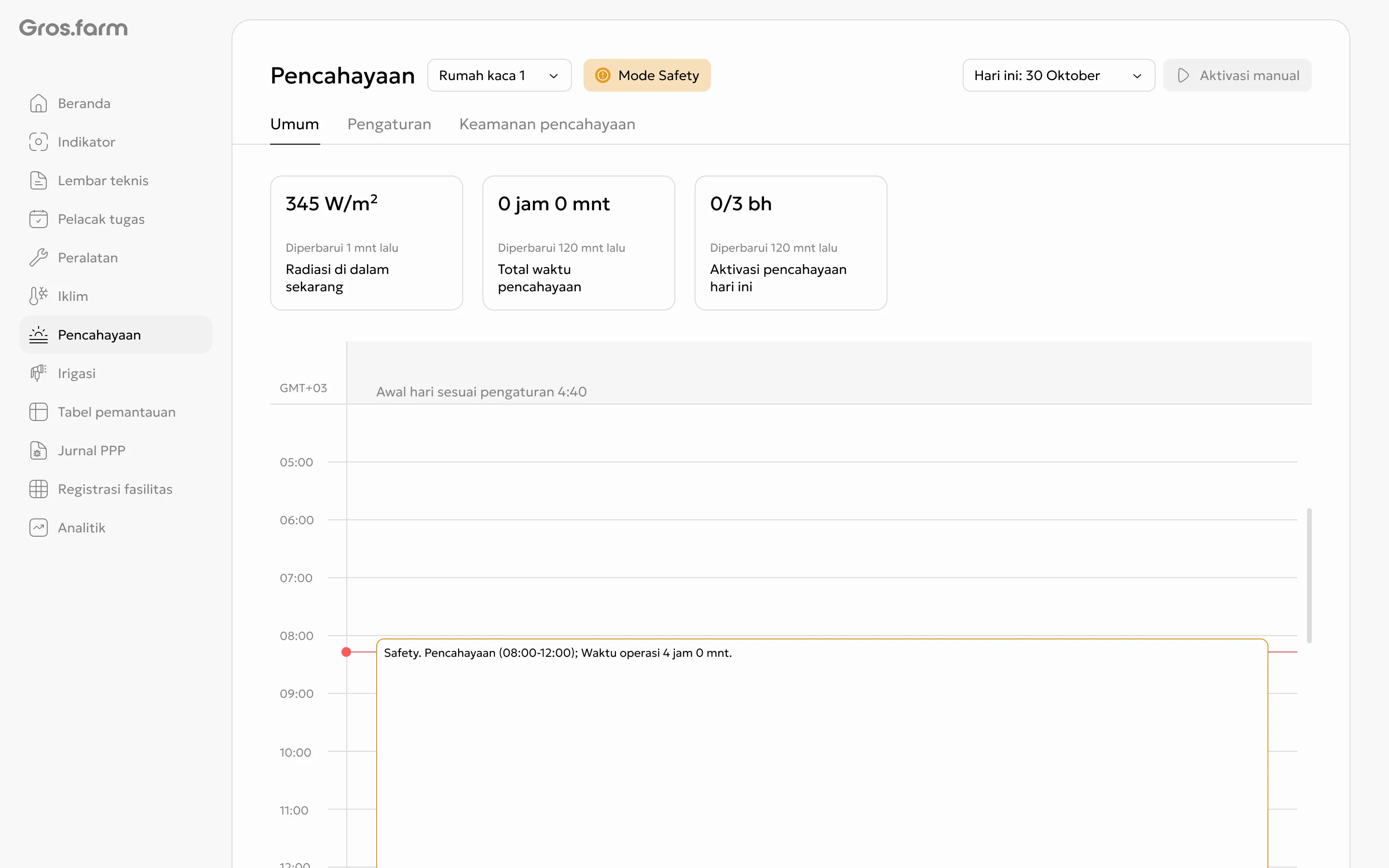Click the Pencahayaan page heading
The height and width of the screenshot is (868, 1389).
click(342, 76)
